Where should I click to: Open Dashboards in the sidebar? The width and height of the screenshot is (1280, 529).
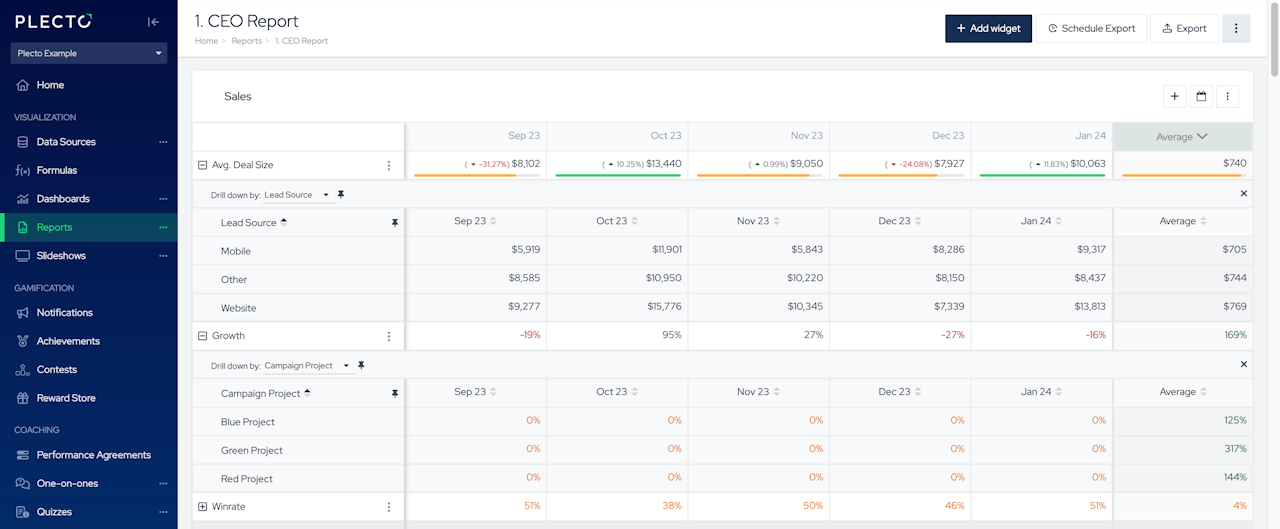(63, 199)
